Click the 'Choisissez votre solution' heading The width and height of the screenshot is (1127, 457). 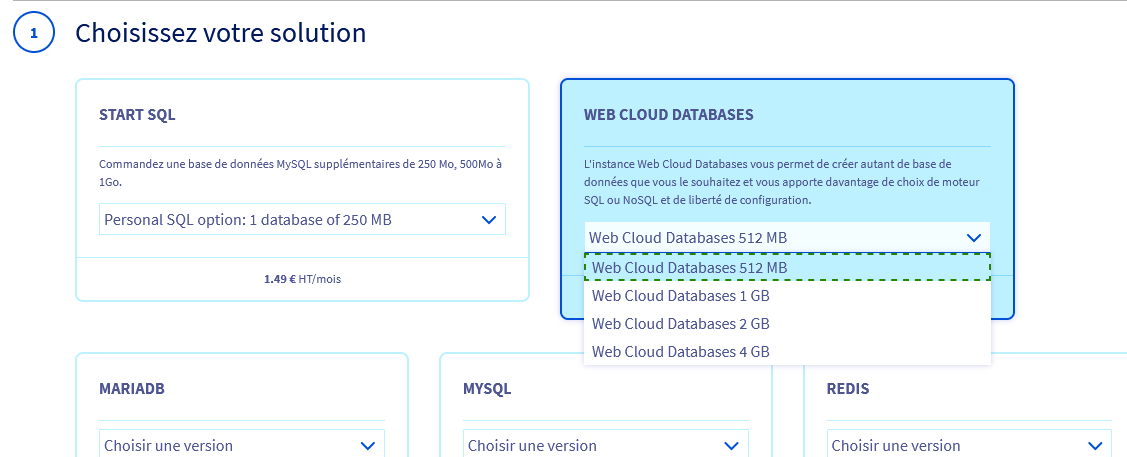pos(221,33)
